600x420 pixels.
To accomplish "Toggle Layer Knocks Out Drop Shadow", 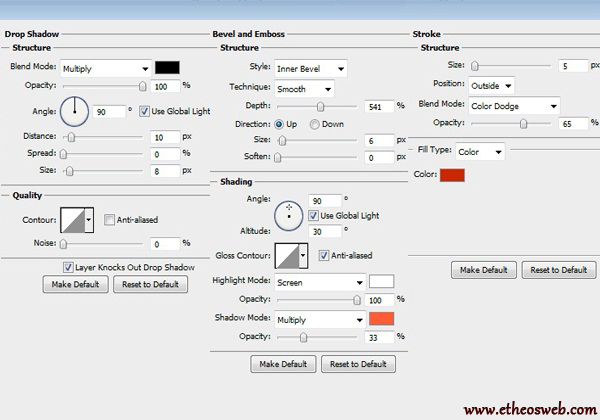I will [68, 267].
